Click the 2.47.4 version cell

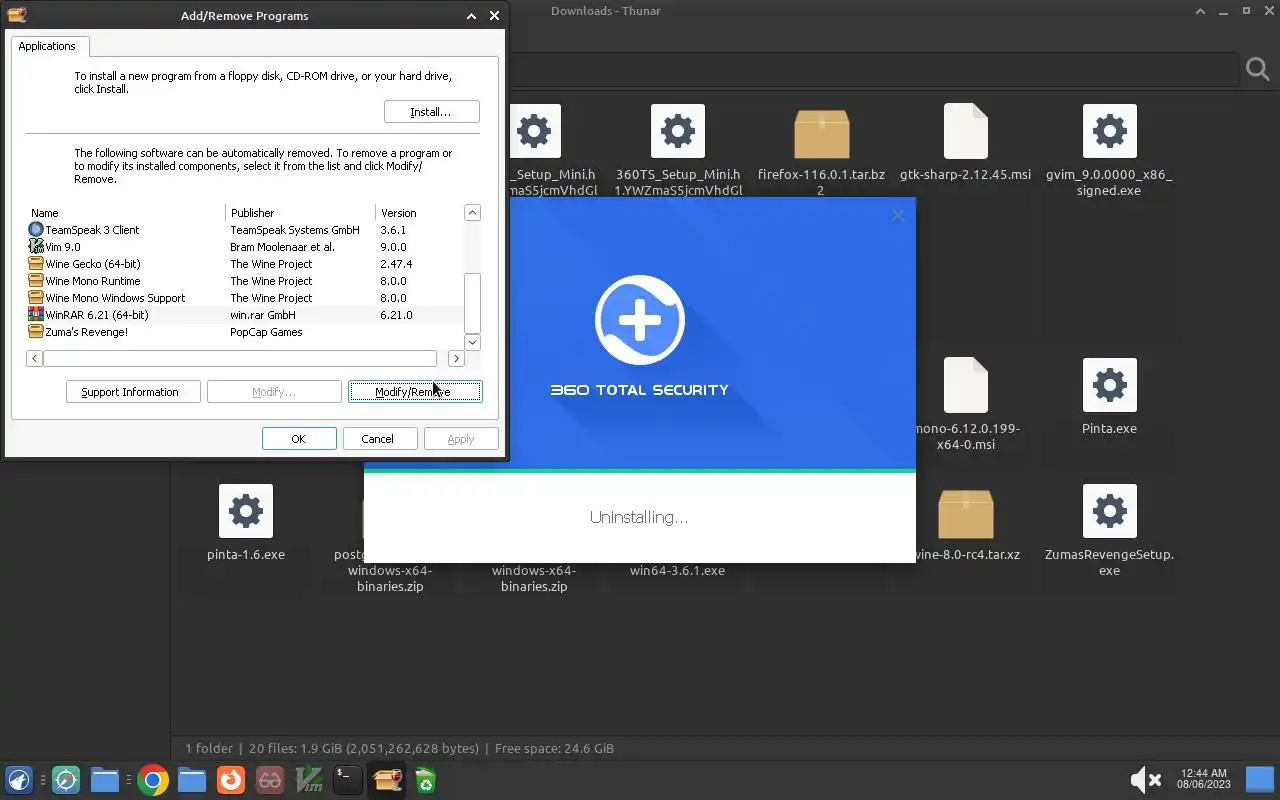click(396, 264)
